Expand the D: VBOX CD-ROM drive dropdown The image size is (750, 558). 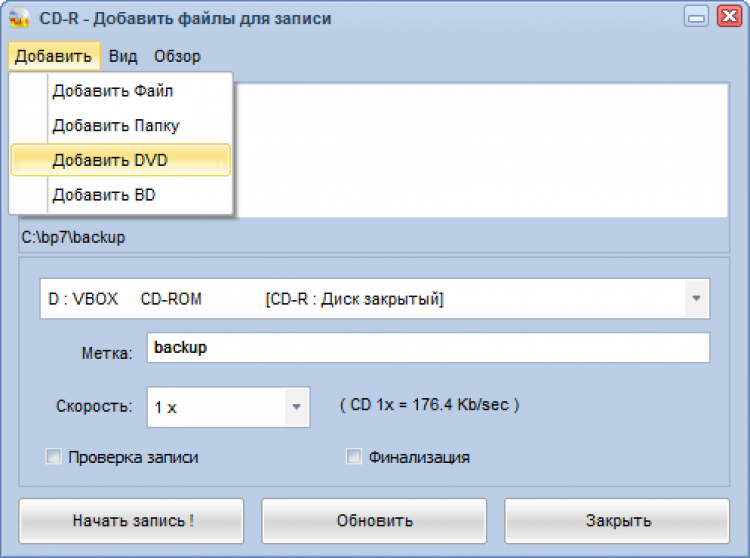click(x=696, y=299)
